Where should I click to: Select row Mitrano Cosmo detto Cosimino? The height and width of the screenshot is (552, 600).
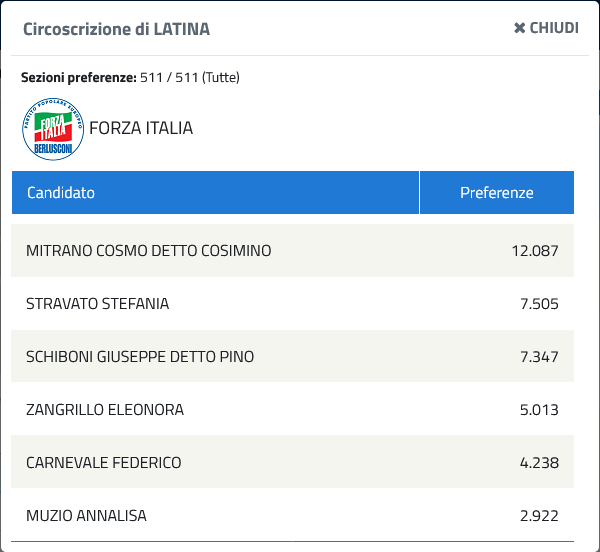pos(292,251)
